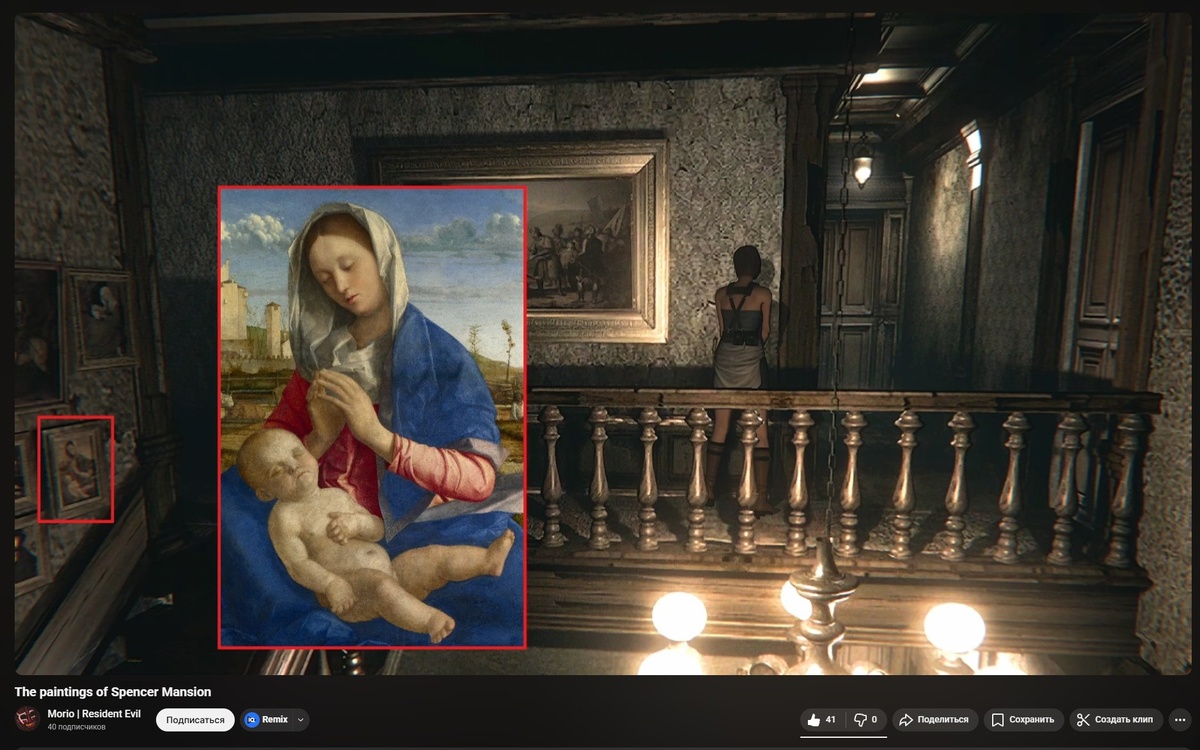Open the Morio | Resident Evil channel link
The image size is (1200, 750).
pos(94,714)
